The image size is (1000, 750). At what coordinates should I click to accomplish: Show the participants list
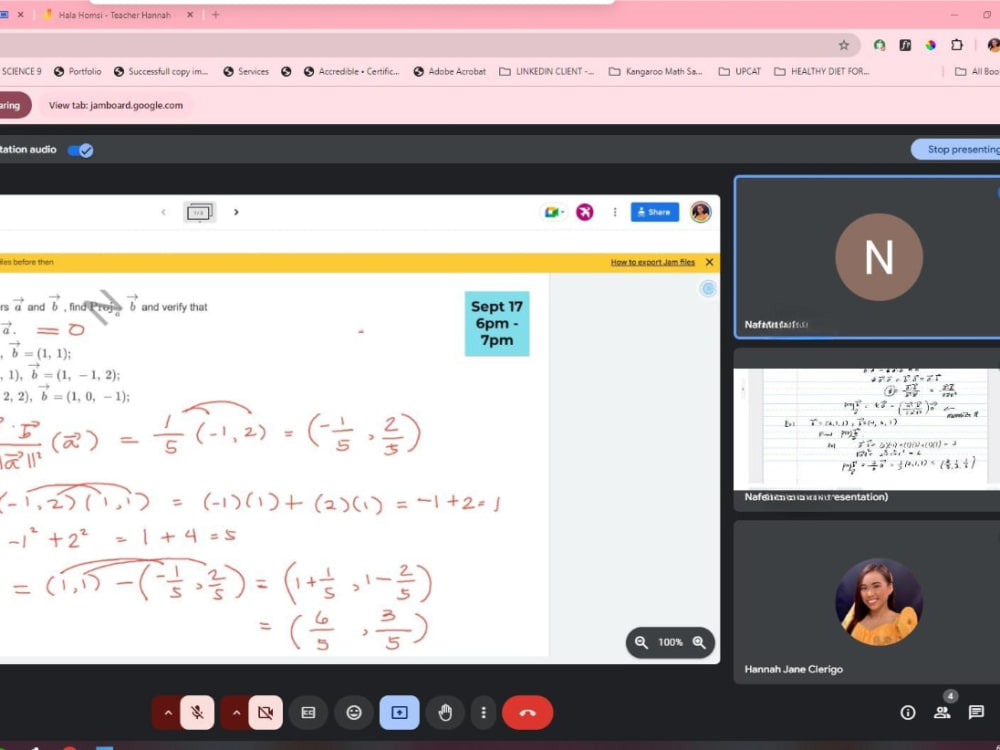(x=942, y=712)
